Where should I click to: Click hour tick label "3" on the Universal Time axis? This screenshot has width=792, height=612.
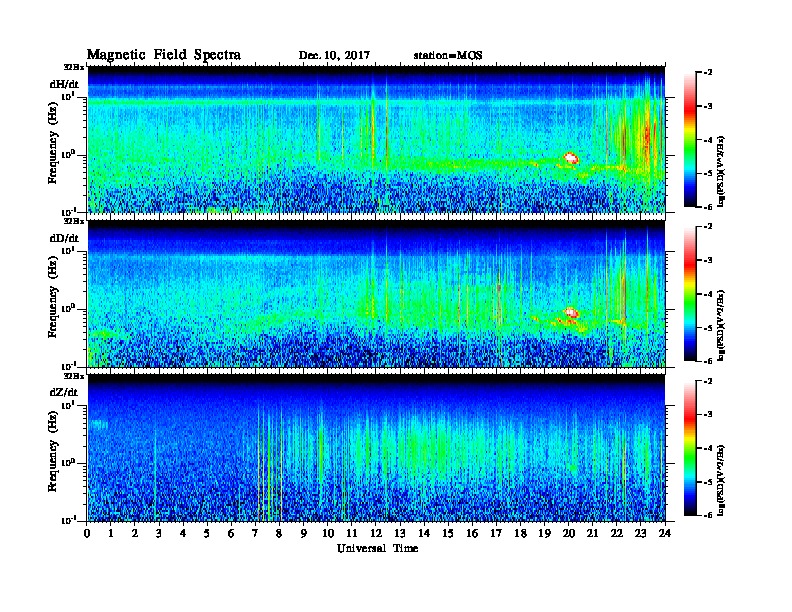click(159, 534)
